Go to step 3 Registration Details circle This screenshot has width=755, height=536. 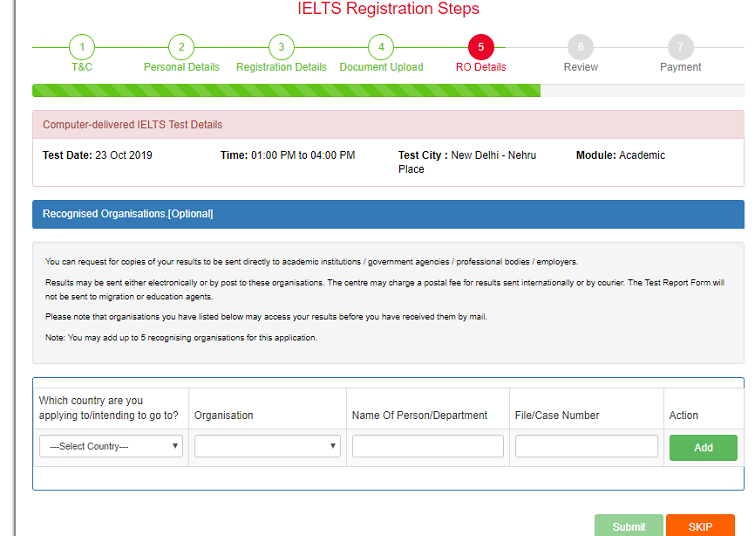coord(281,47)
